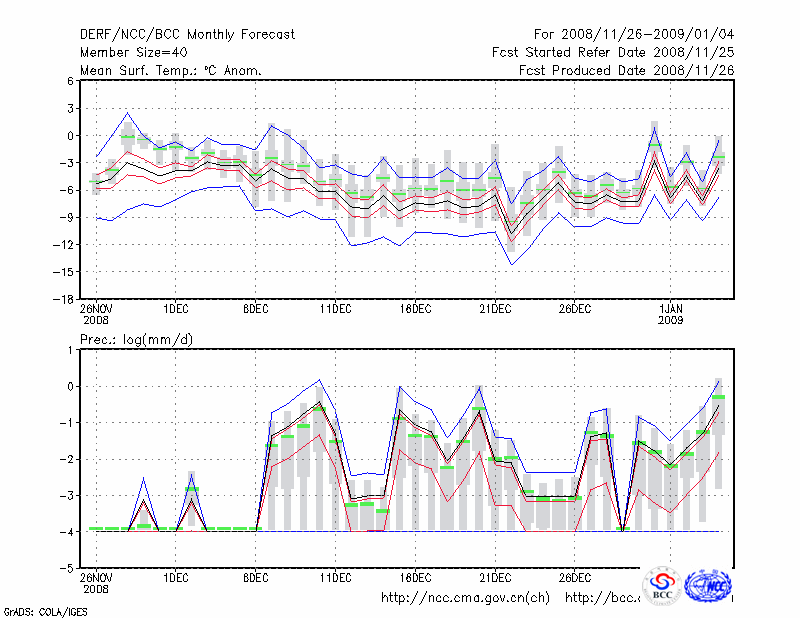800x618 pixels.
Task: Open the http://ncc.cma.gov.cn(ch) link
Action: point(465,598)
